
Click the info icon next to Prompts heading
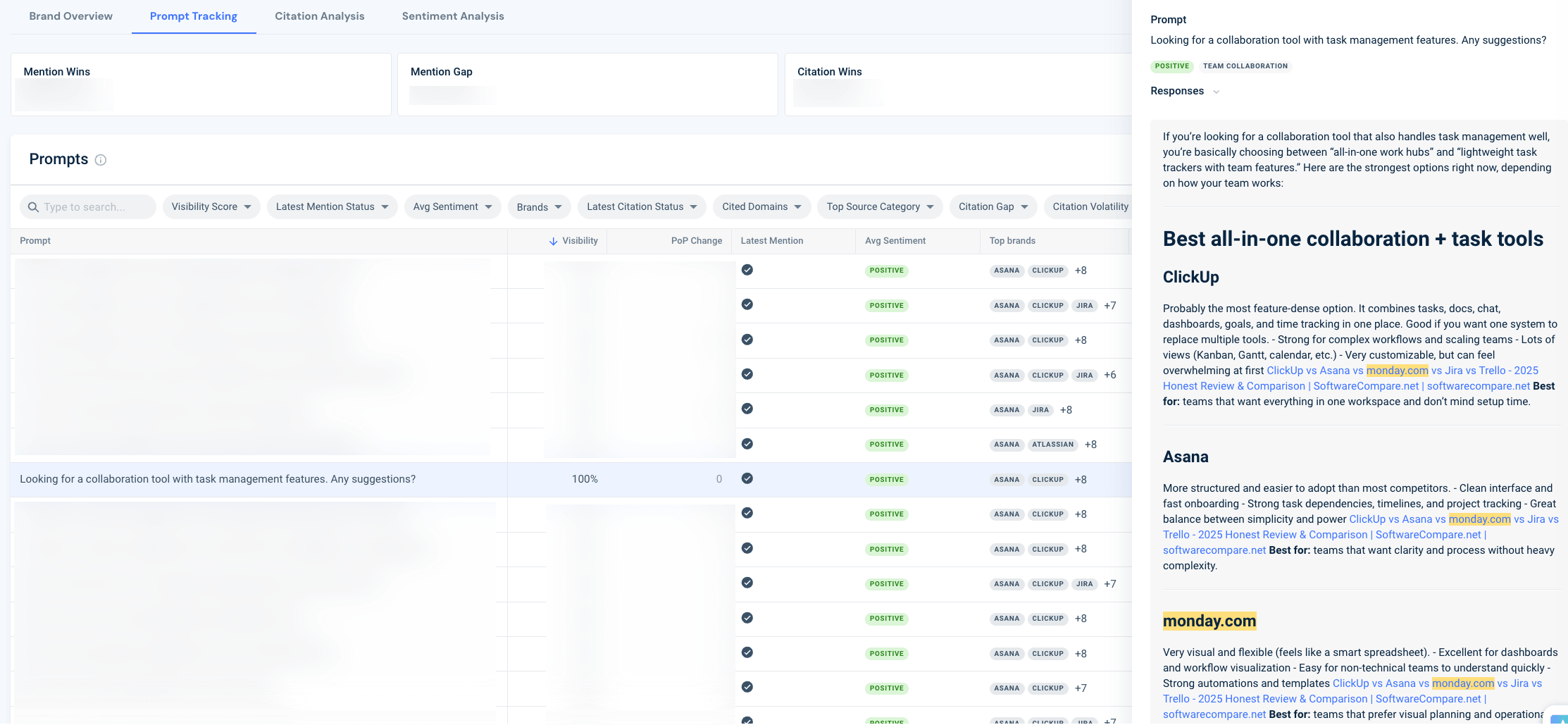(x=101, y=160)
